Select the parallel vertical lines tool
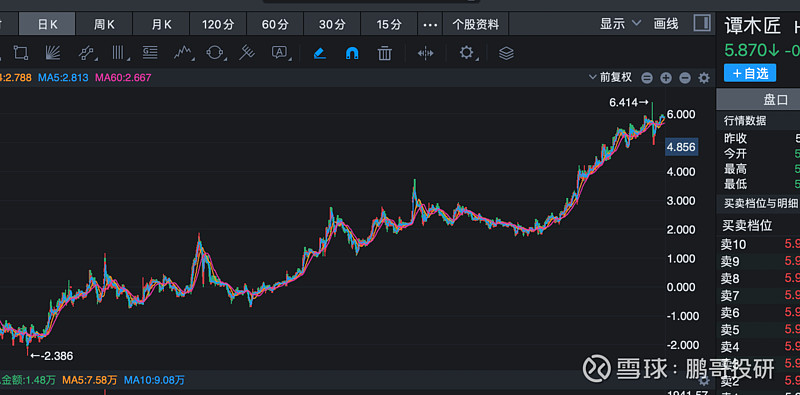This screenshot has height=395, width=800. pos(118,53)
